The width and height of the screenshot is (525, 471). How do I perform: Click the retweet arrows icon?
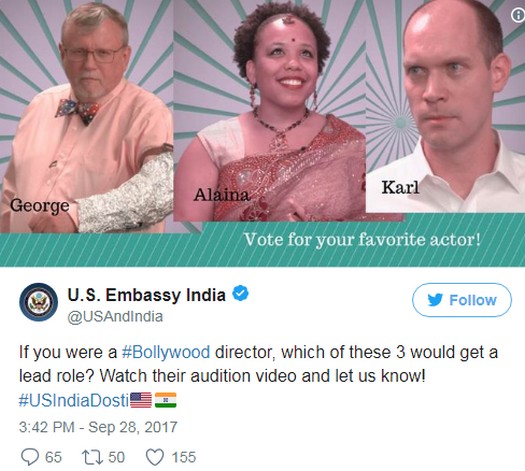tap(93, 457)
